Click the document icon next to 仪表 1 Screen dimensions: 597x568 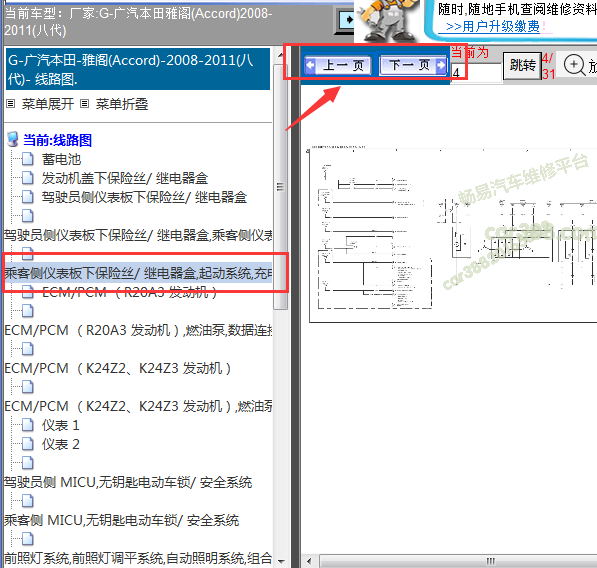27,425
